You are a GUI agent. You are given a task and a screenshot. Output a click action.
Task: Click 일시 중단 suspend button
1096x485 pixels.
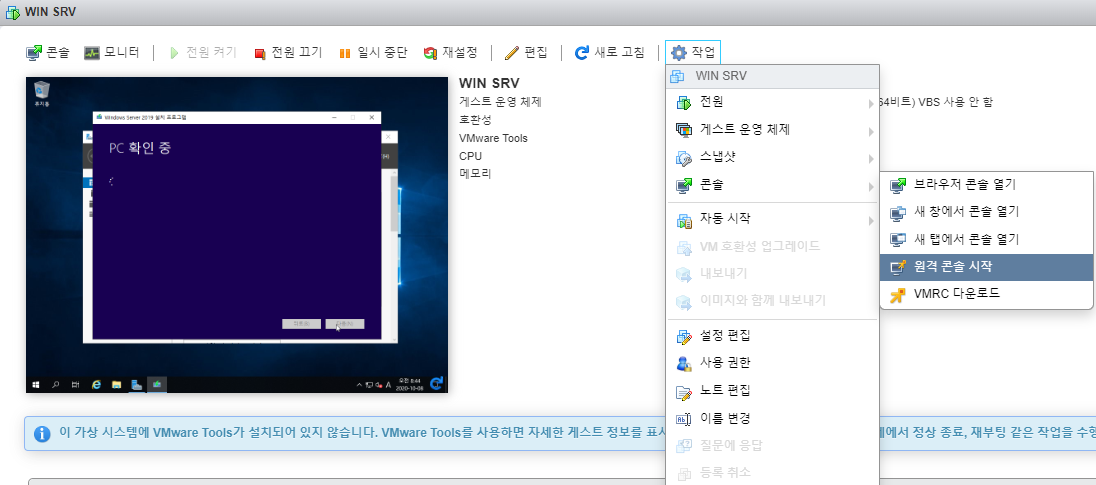(x=373, y=52)
